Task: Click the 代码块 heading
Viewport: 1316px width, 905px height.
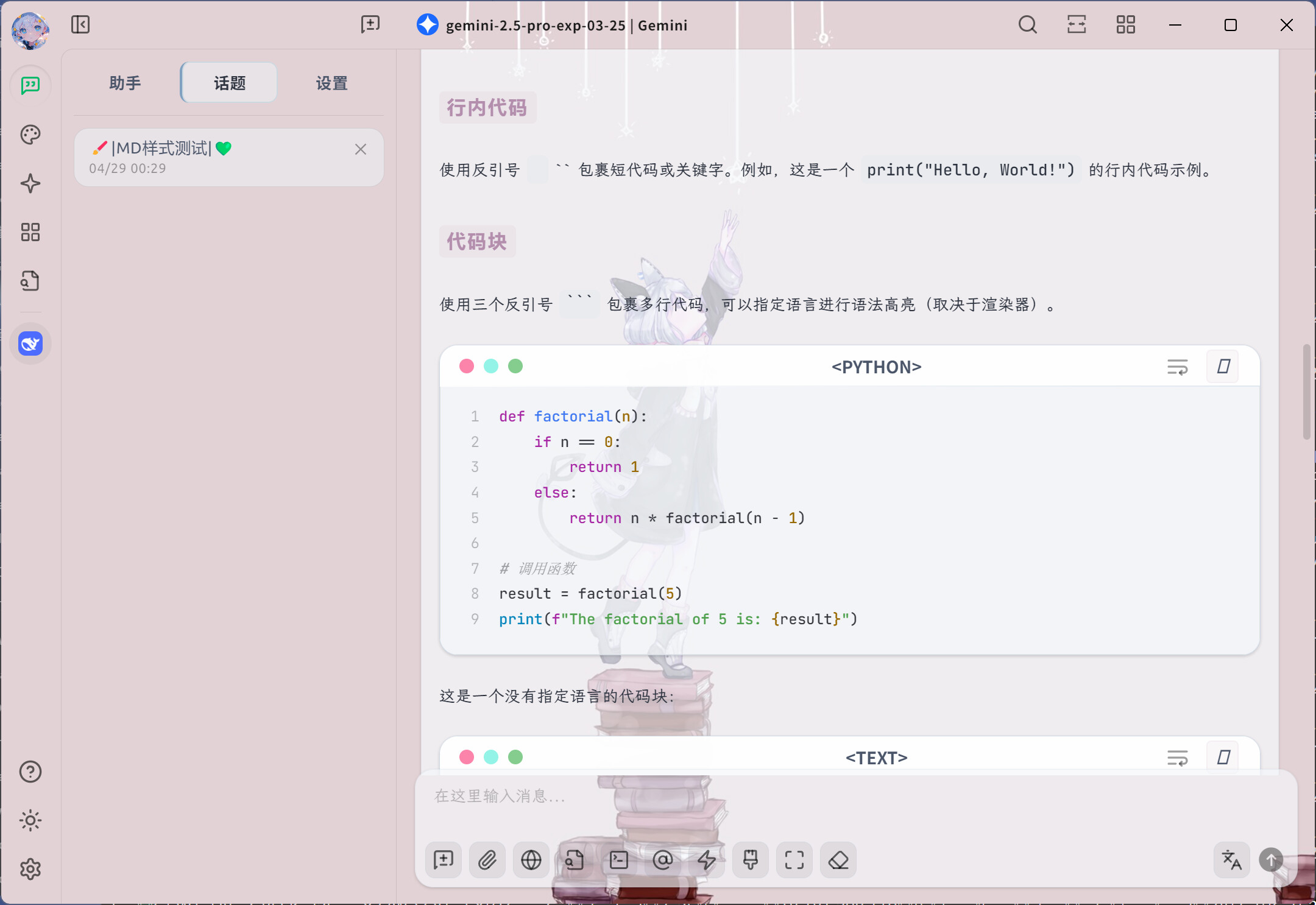Action: point(477,242)
